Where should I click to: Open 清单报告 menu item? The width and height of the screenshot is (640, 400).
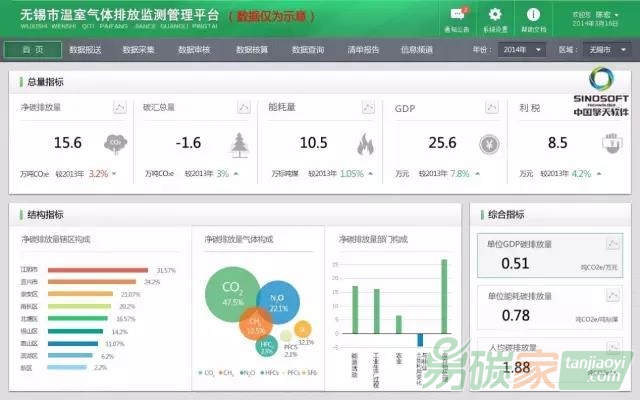click(x=362, y=49)
